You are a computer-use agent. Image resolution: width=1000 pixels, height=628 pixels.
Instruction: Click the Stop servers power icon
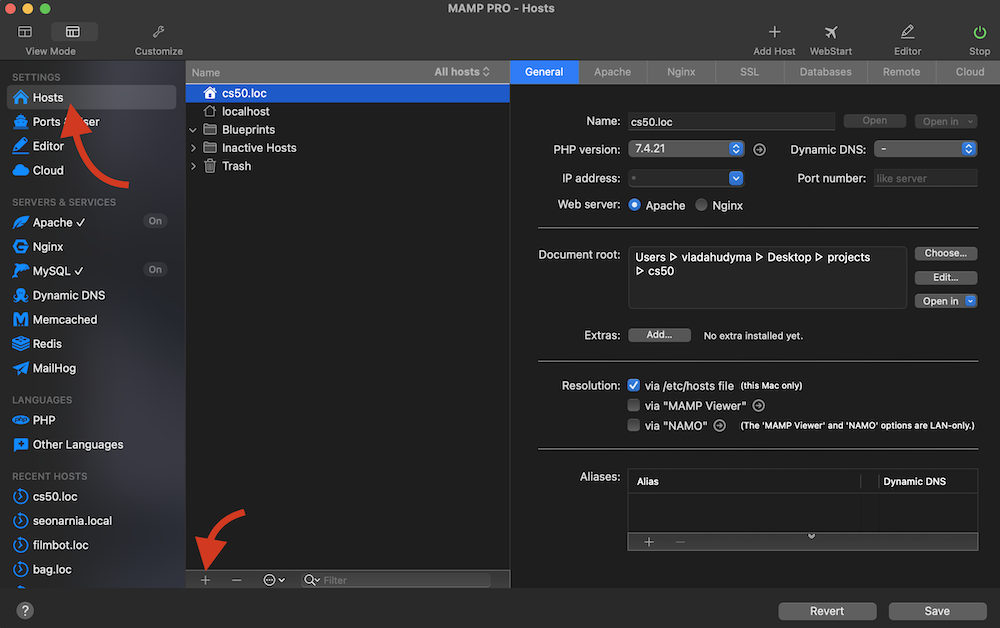click(979, 33)
